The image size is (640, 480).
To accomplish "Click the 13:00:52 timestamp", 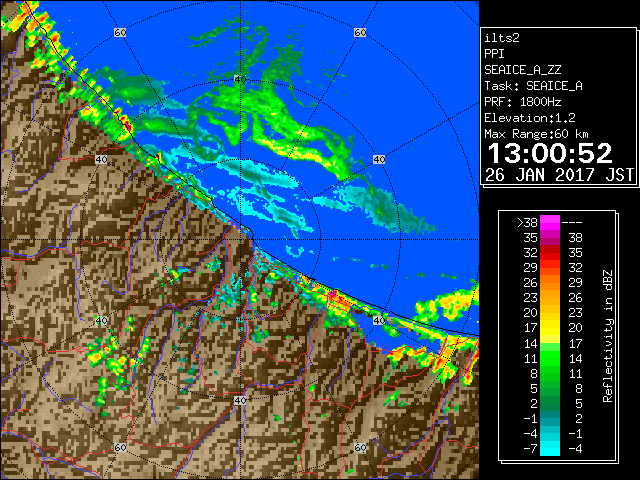I will click(550, 153).
